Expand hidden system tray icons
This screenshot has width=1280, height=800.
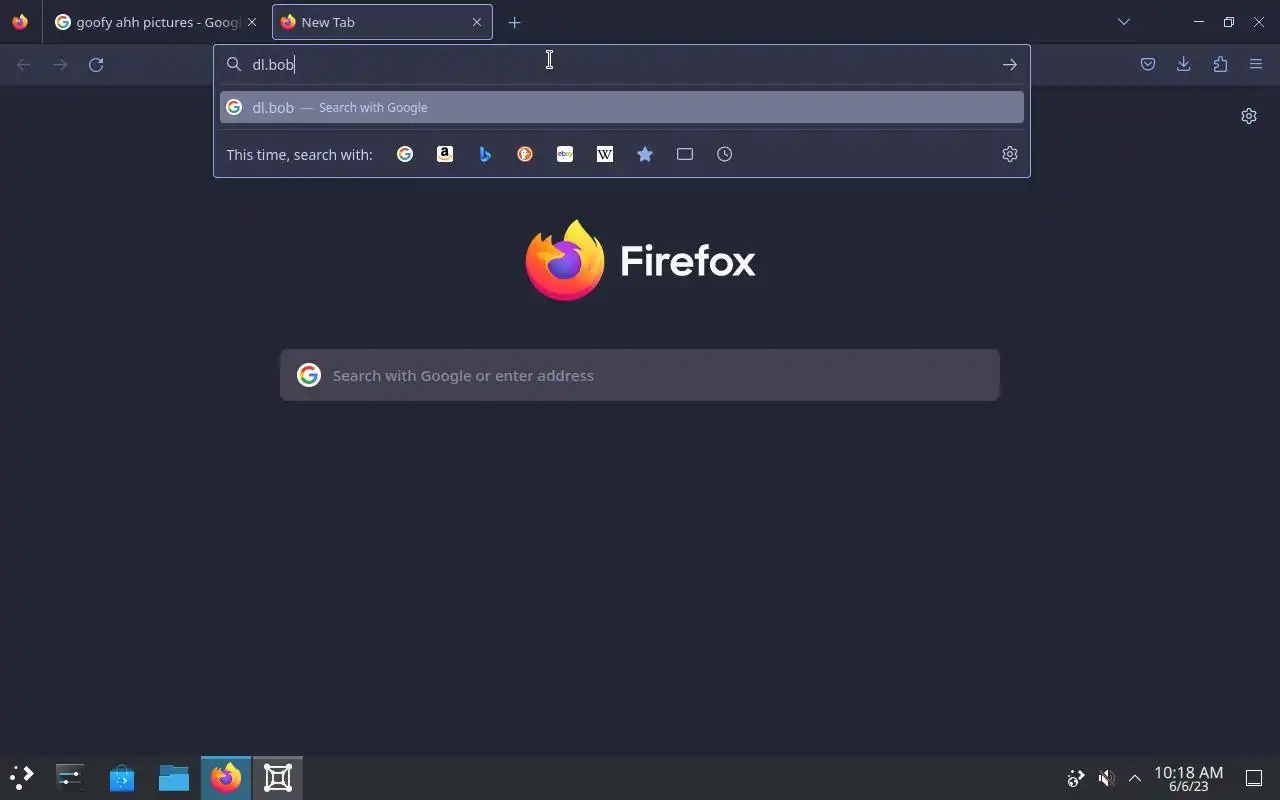click(x=1135, y=778)
